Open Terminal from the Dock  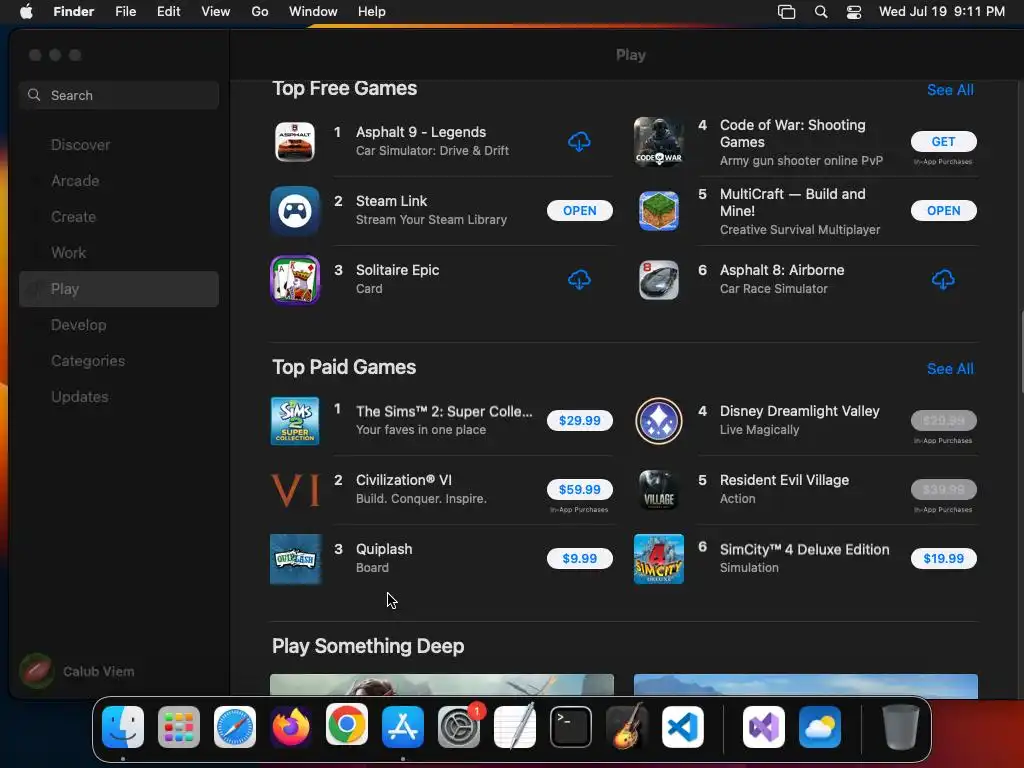click(571, 727)
